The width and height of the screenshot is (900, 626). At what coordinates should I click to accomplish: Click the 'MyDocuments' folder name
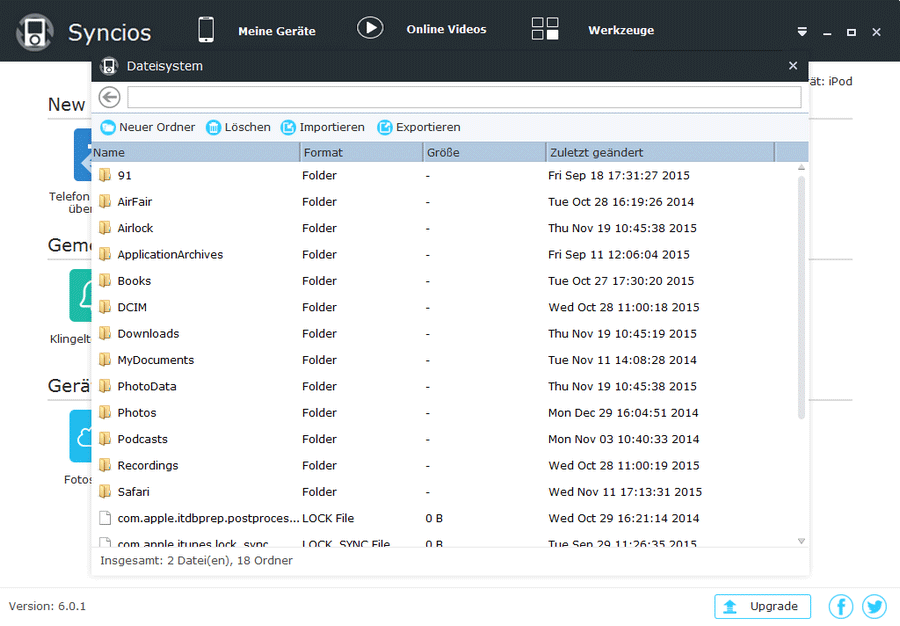pyautogui.click(x=156, y=360)
